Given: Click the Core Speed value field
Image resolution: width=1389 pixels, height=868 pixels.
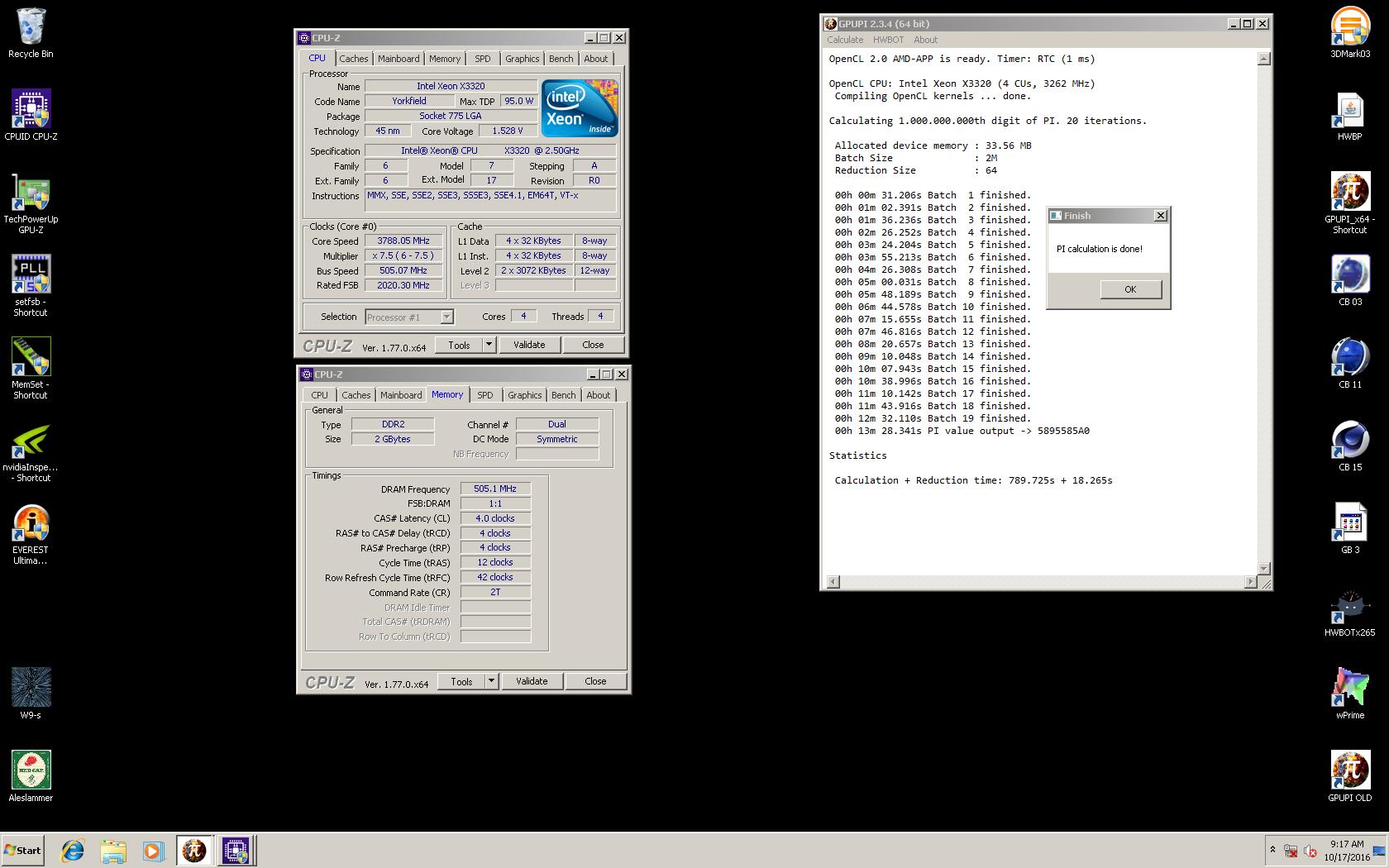Looking at the screenshot, I should (403, 241).
